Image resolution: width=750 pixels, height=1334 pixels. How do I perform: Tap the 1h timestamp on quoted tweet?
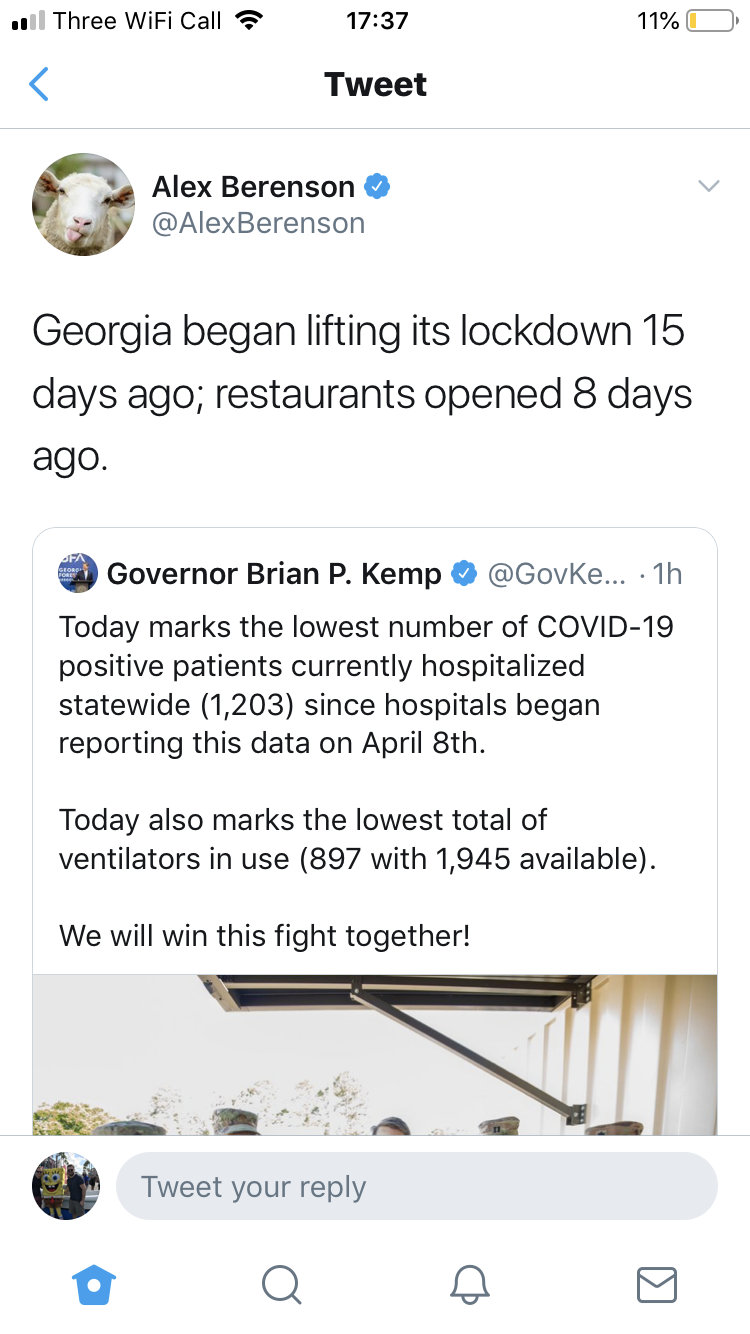pos(667,574)
